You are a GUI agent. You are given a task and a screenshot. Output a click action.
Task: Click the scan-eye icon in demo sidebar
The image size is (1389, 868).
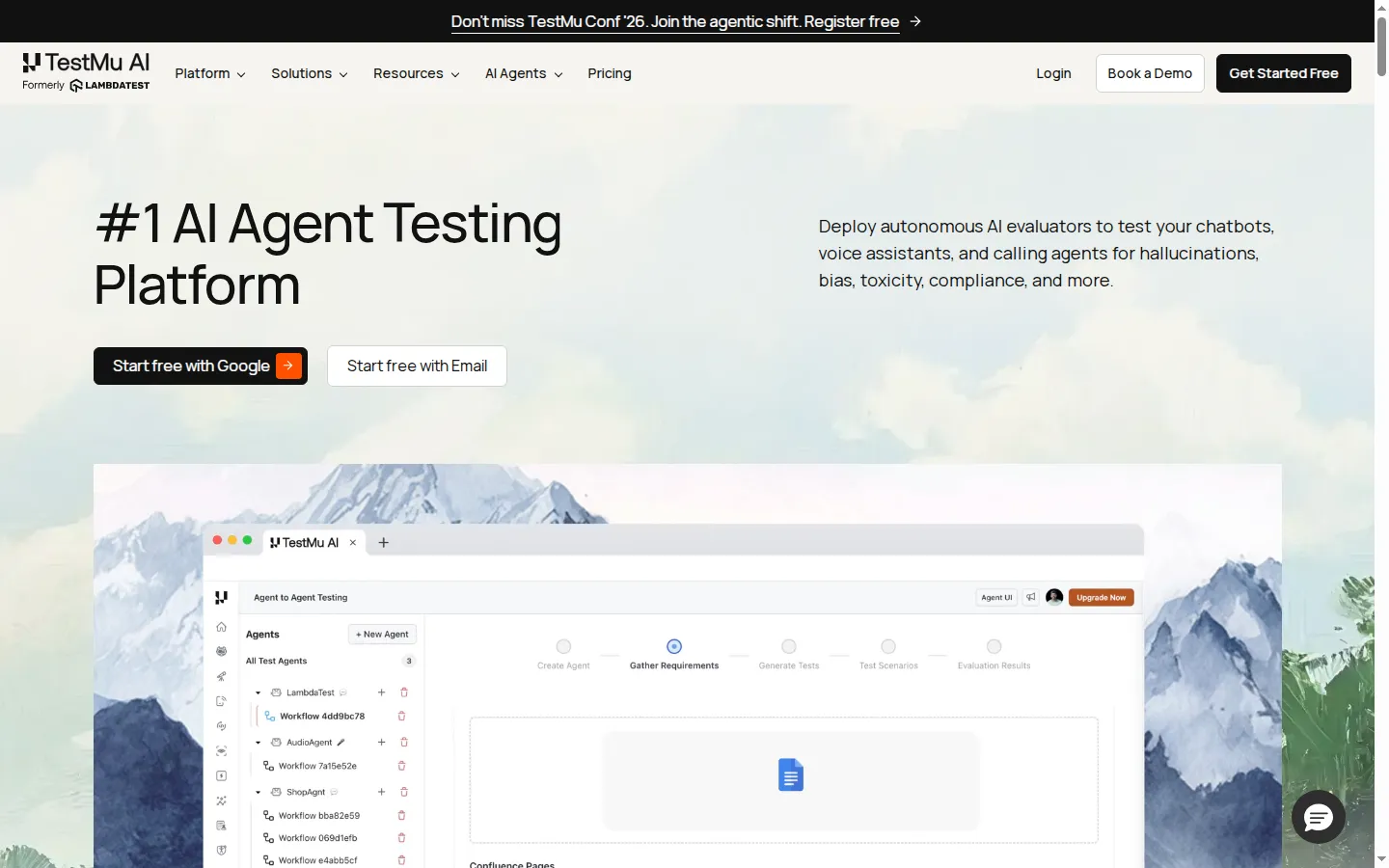222,750
